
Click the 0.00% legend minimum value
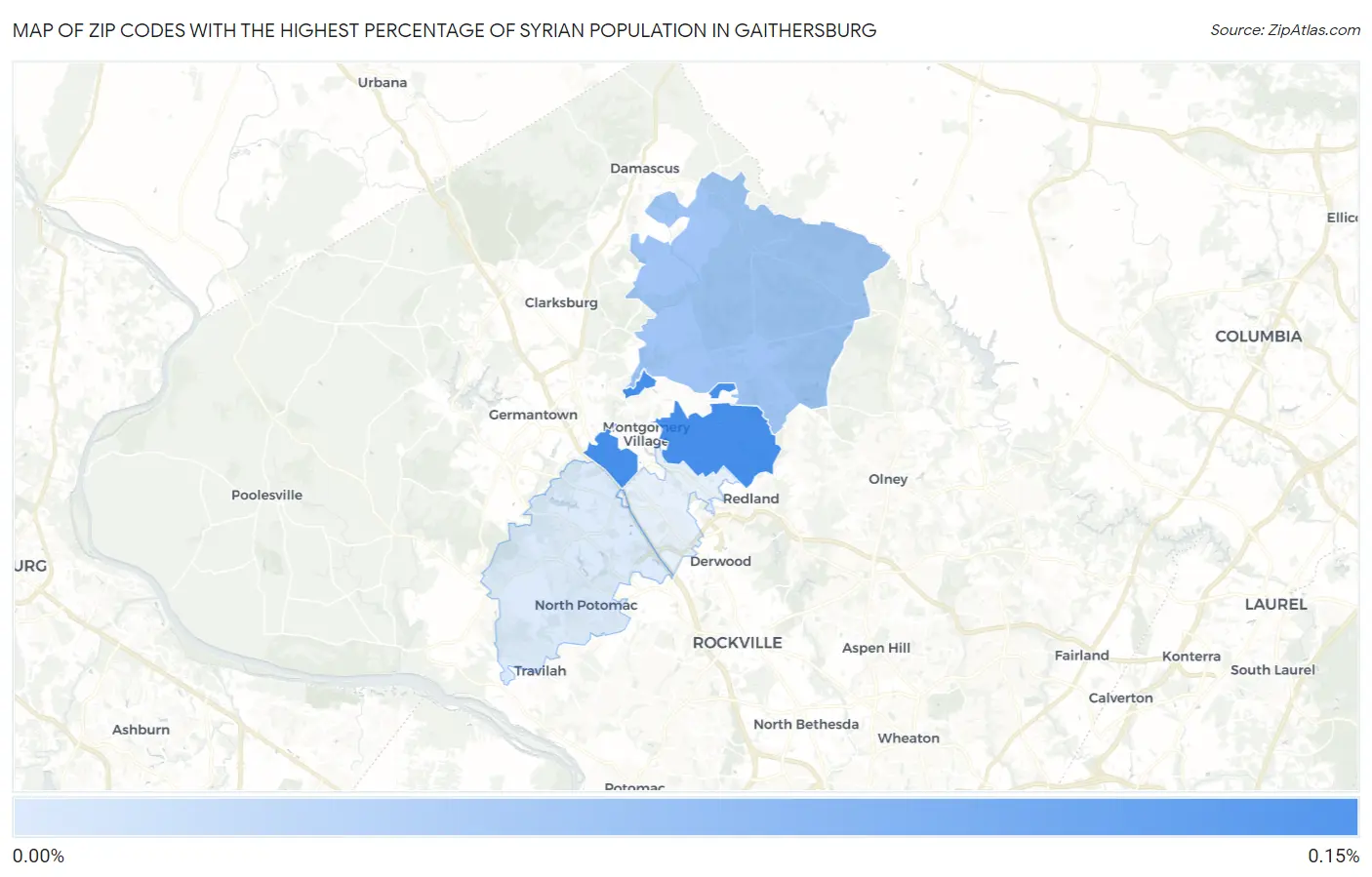38,856
